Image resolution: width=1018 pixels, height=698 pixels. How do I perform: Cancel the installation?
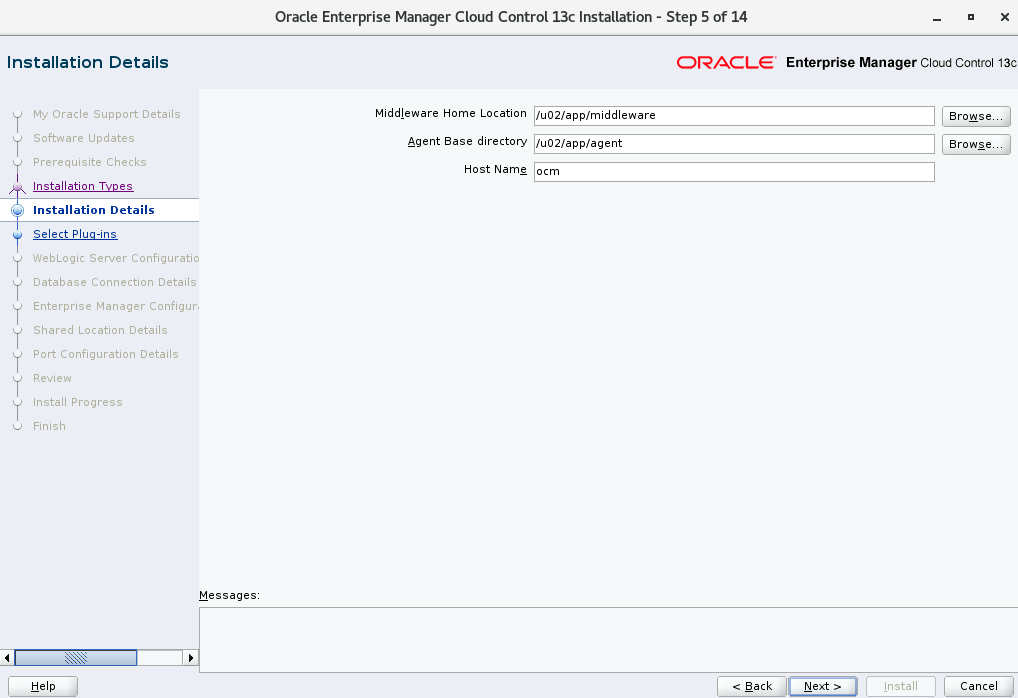pos(978,686)
